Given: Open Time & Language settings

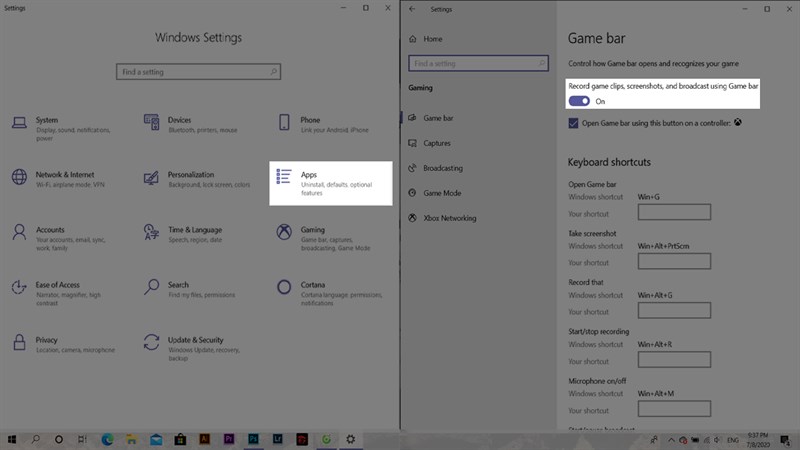Looking at the screenshot, I should pos(194,235).
